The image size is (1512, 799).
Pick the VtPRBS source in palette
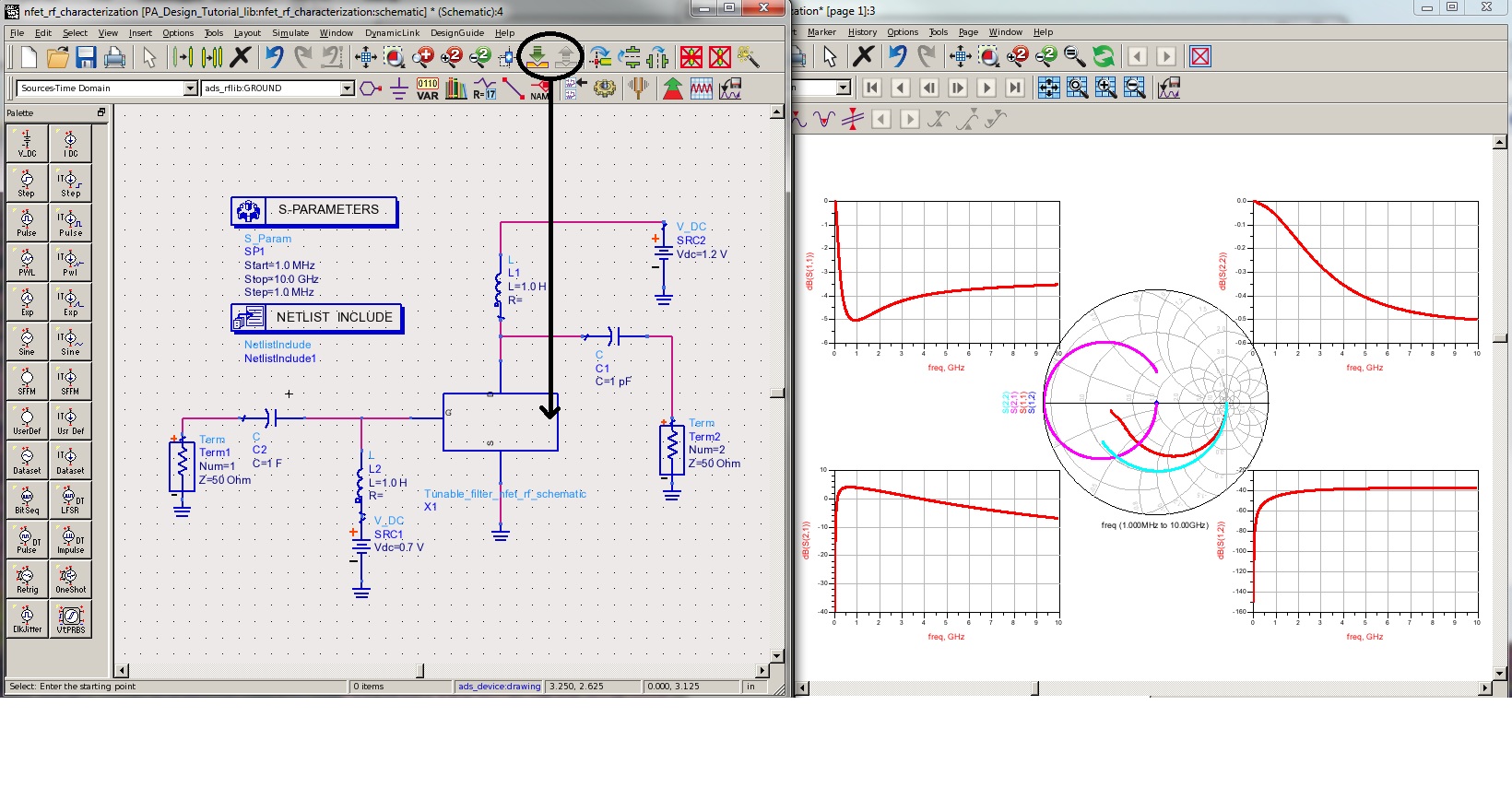point(70,618)
